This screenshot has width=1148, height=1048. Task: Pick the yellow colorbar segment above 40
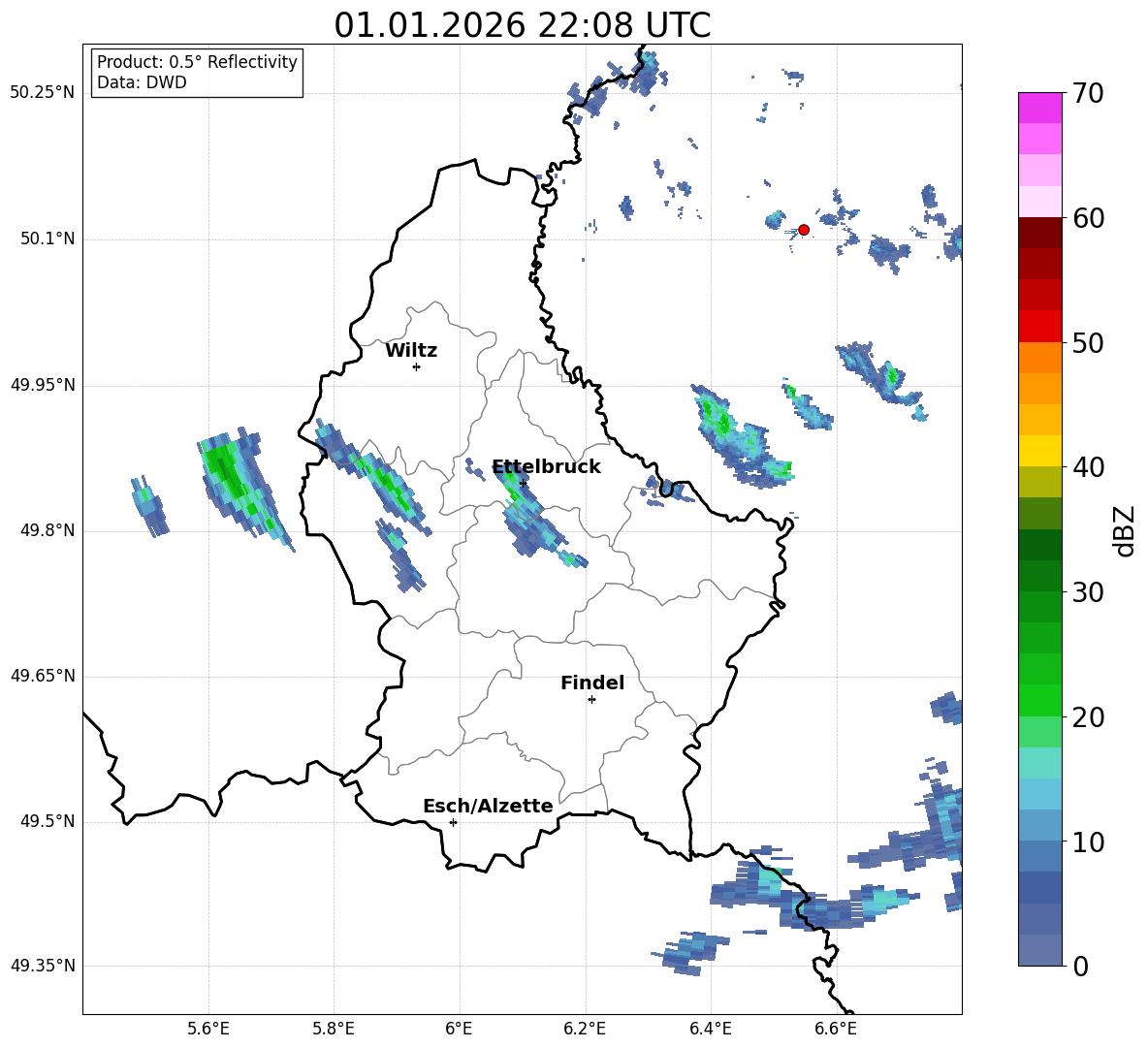[1039, 451]
